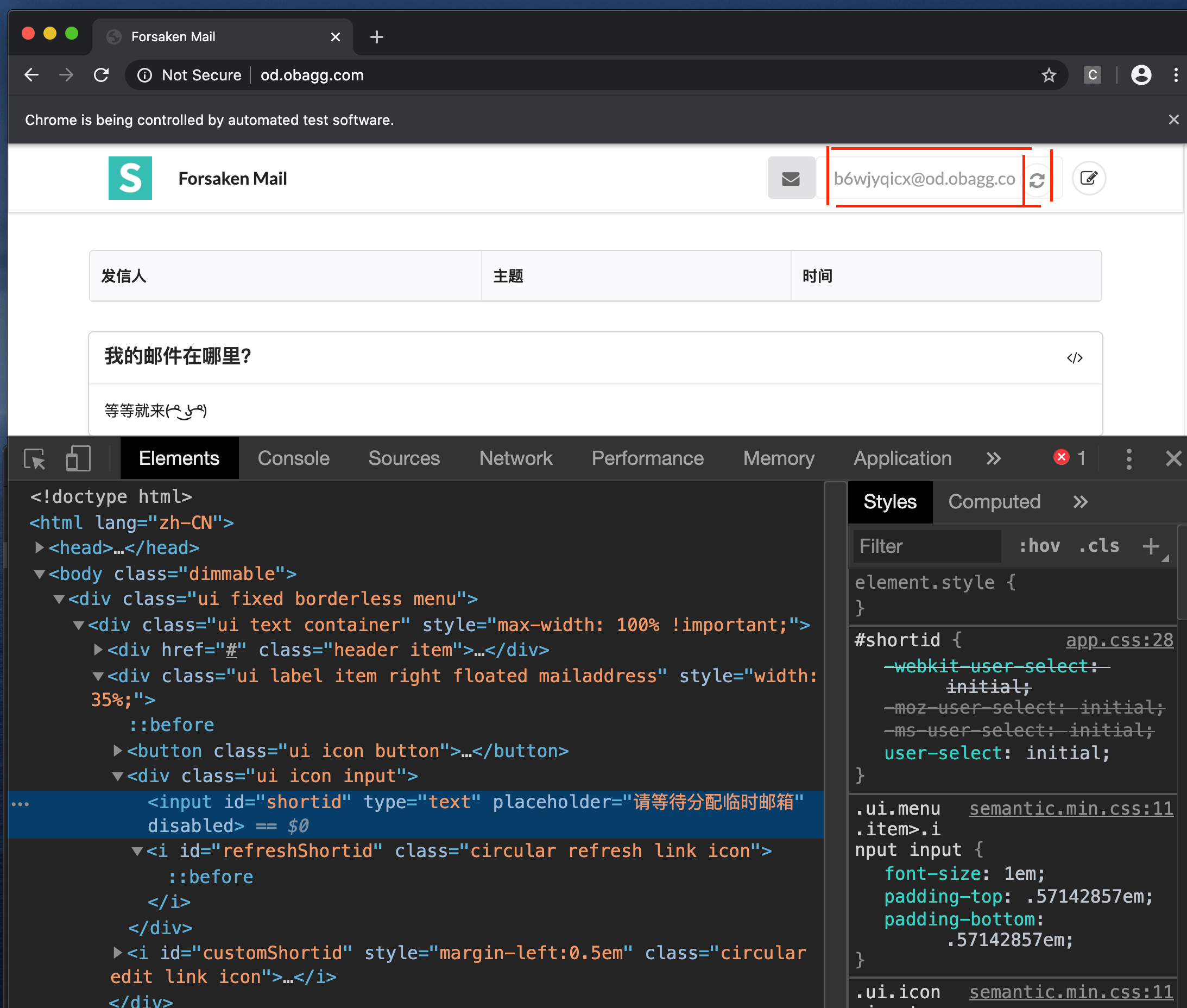Toggle the .cls class editor
The width and height of the screenshot is (1187, 1008).
(x=1098, y=546)
